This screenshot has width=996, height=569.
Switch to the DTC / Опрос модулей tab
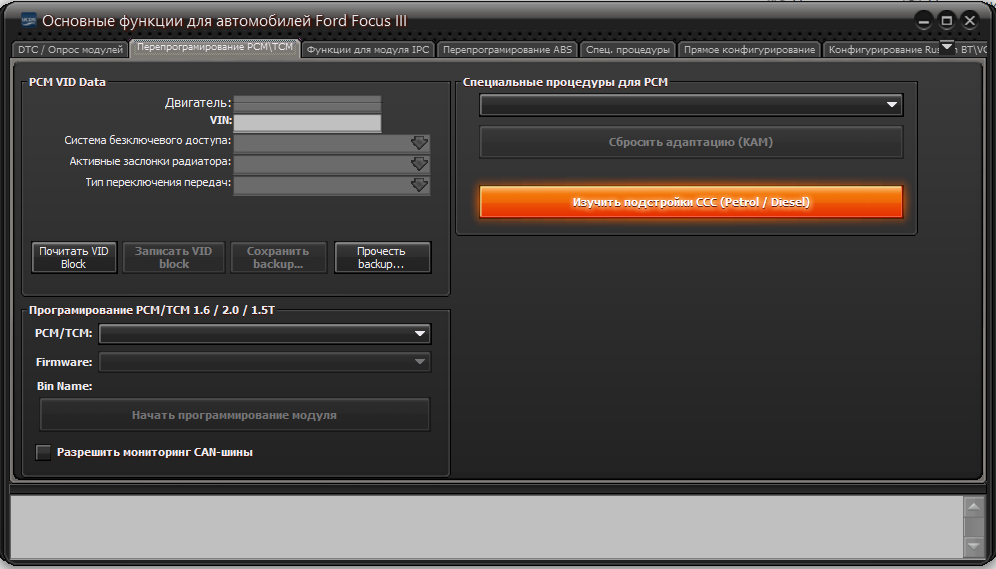point(70,49)
